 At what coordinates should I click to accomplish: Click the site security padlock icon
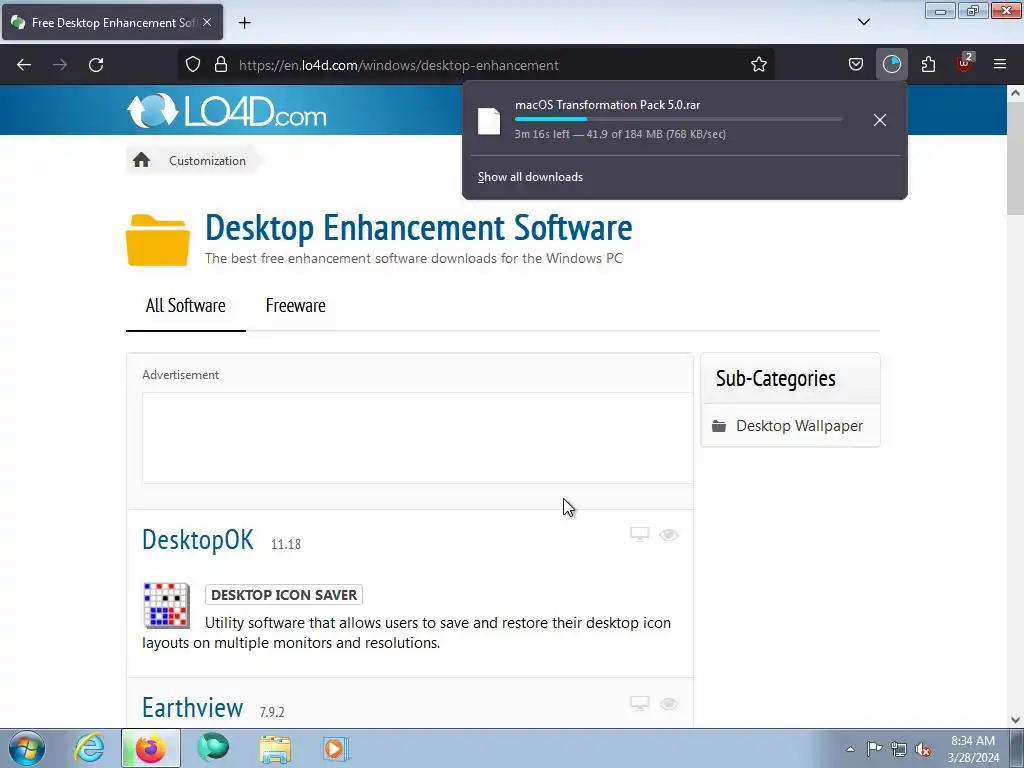[221, 65]
